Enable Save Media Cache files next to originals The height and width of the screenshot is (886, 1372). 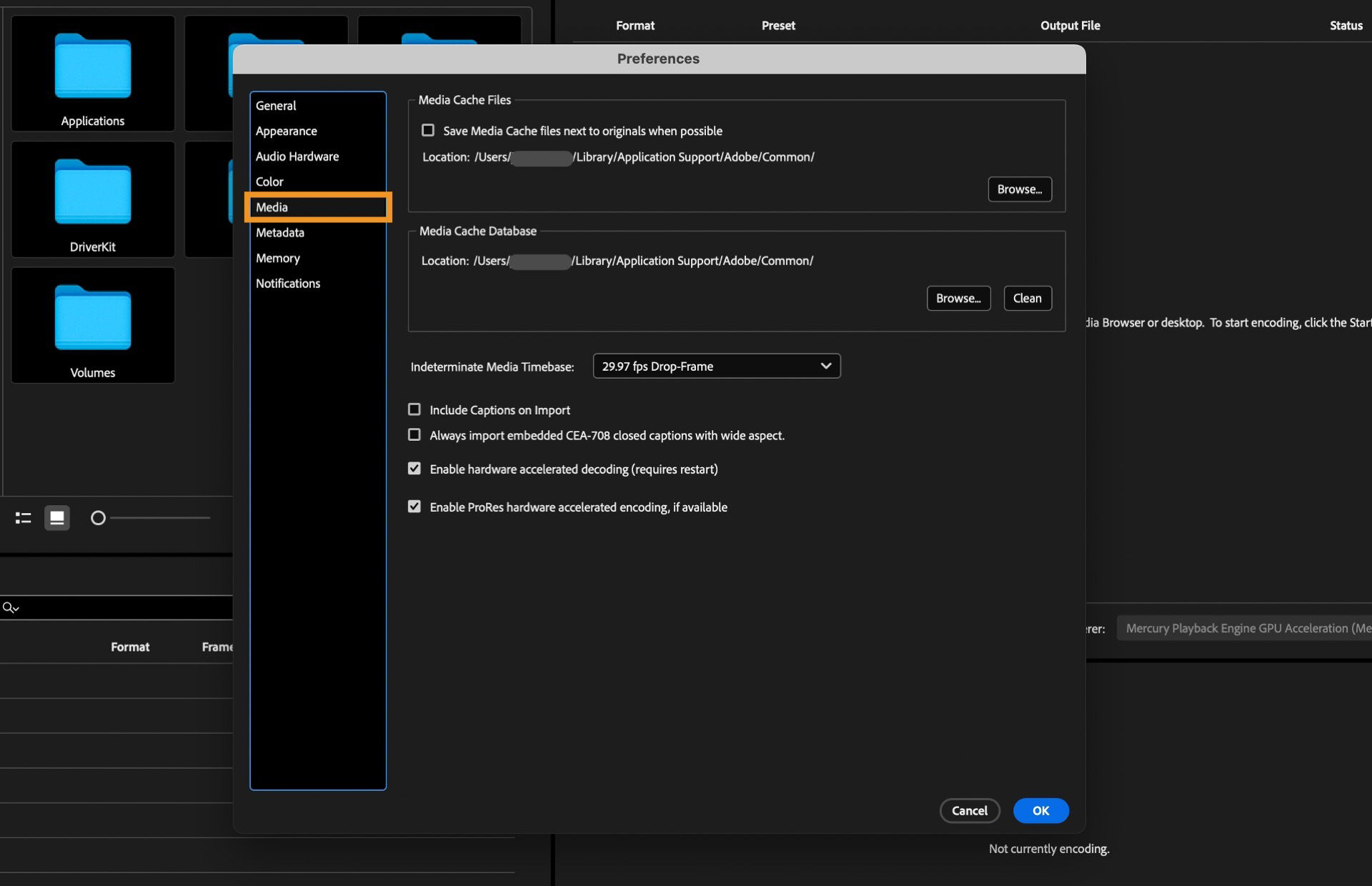click(x=428, y=130)
